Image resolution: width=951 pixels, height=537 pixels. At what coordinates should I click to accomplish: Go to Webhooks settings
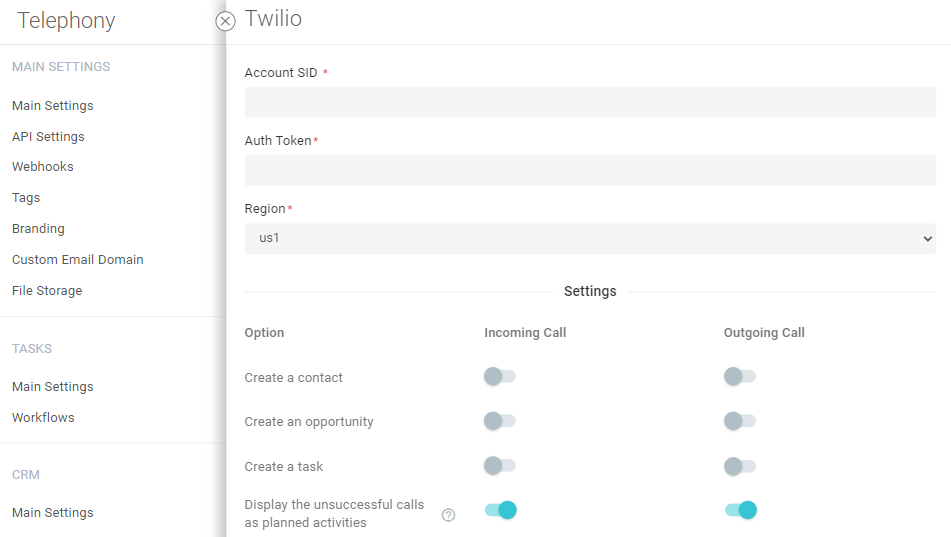[x=43, y=167]
